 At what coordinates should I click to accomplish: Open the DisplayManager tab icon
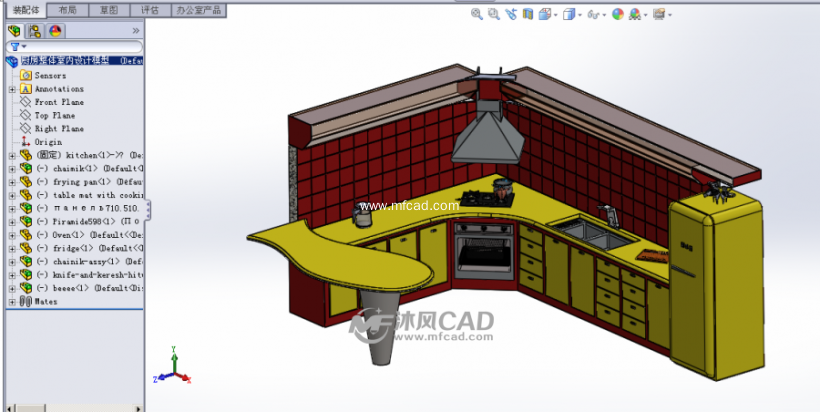pos(55,31)
